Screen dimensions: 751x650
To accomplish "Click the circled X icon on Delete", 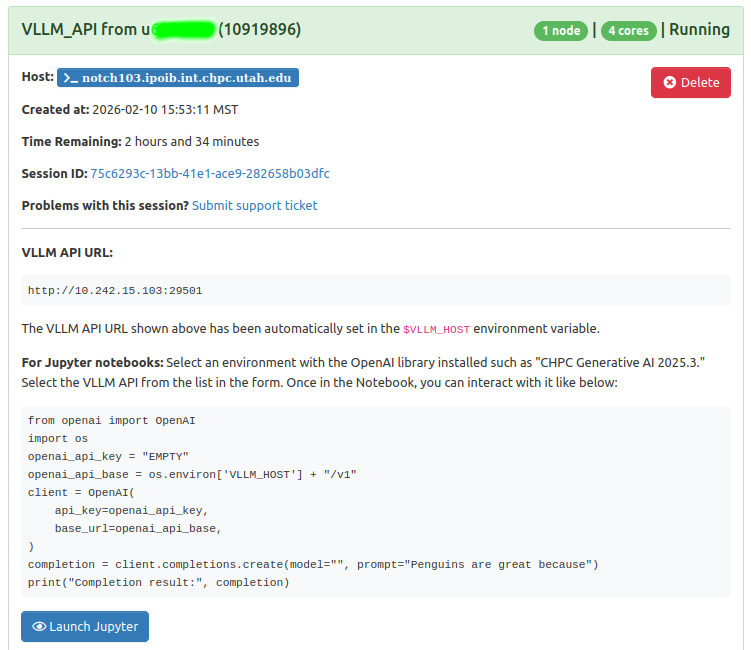I will 669,83.
